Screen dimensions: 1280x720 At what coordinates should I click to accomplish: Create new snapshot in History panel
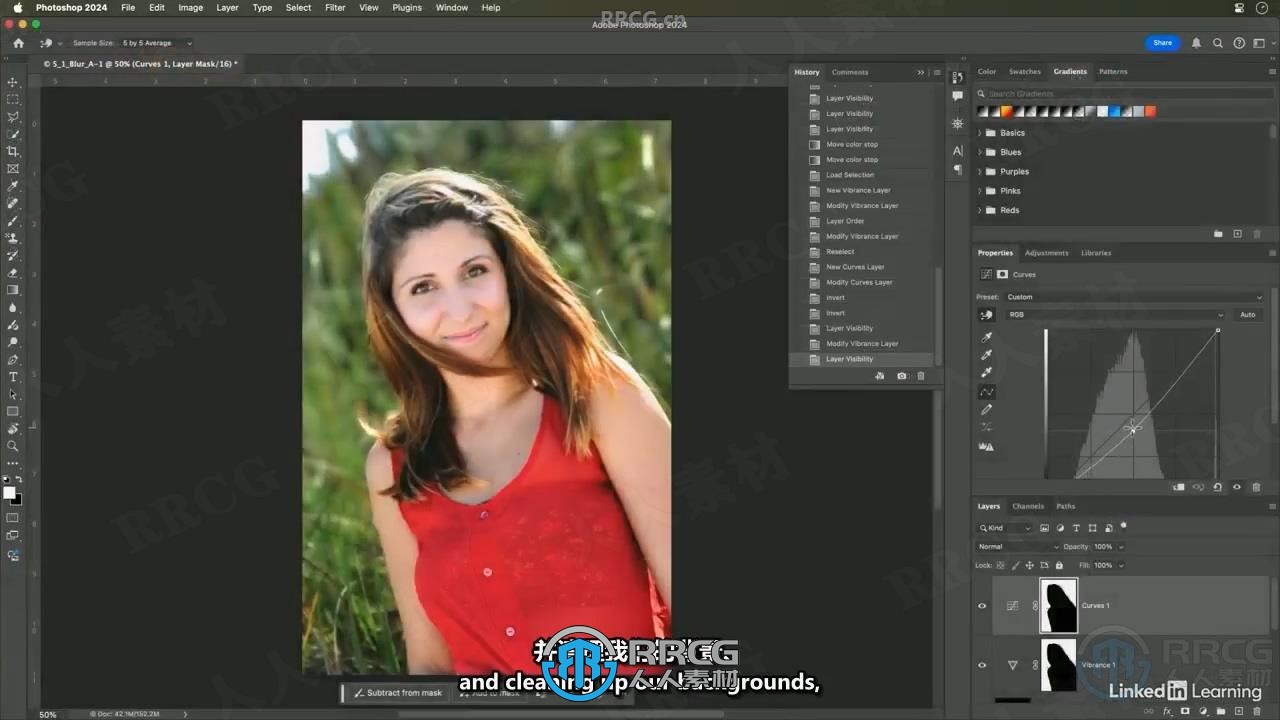pos(902,376)
